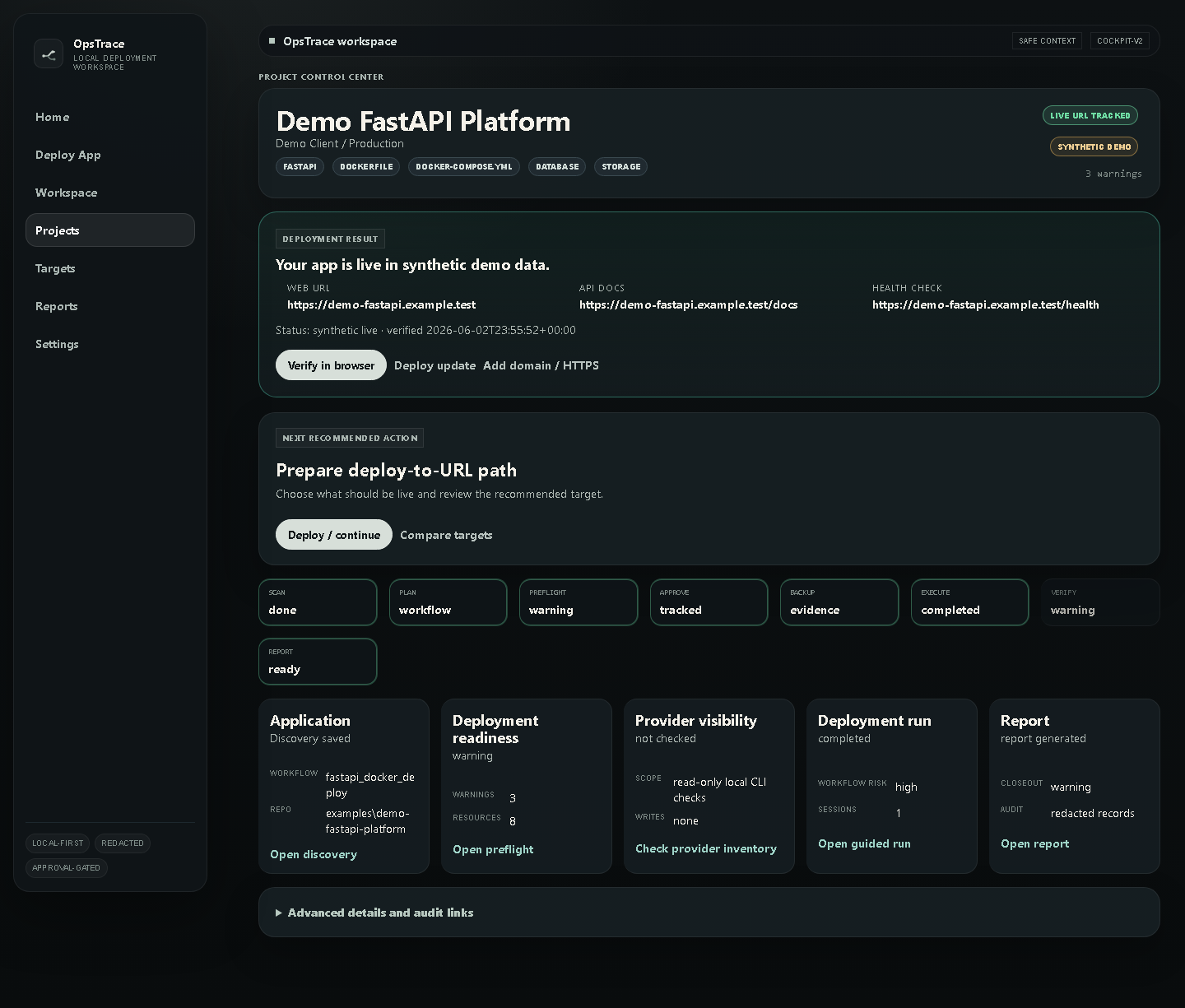Select the Preflight warning step card
The width and height of the screenshot is (1185, 1008).
click(x=579, y=602)
